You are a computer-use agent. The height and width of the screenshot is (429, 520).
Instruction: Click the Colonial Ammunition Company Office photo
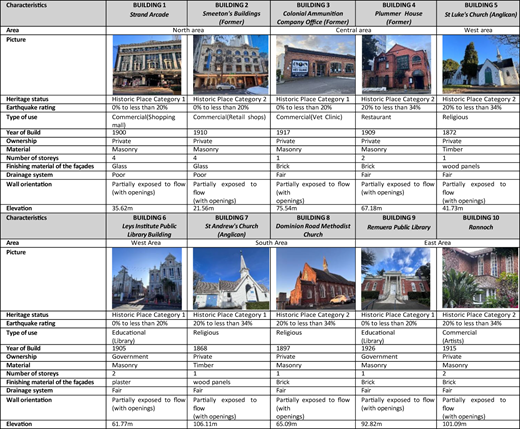[316, 65]
